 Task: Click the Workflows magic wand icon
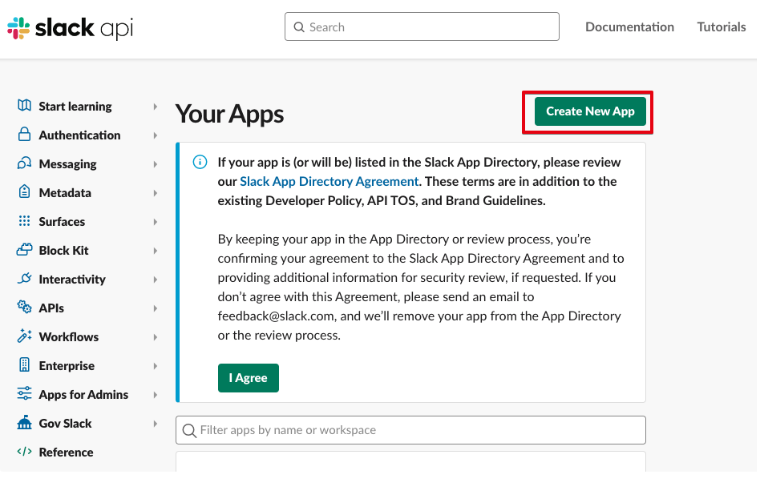(24, 336)
